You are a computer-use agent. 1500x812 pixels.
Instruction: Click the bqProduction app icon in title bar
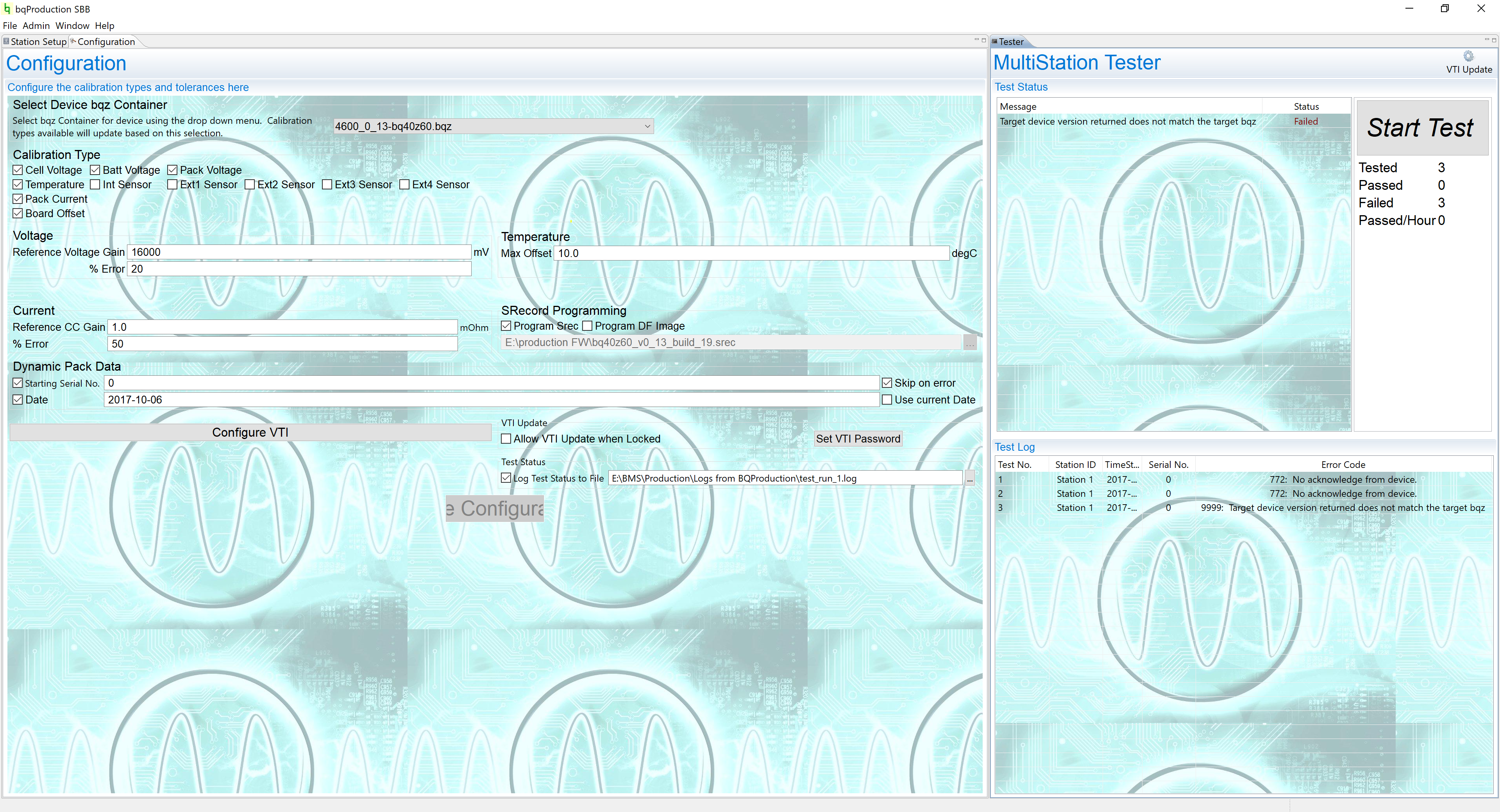click(7, 9)
